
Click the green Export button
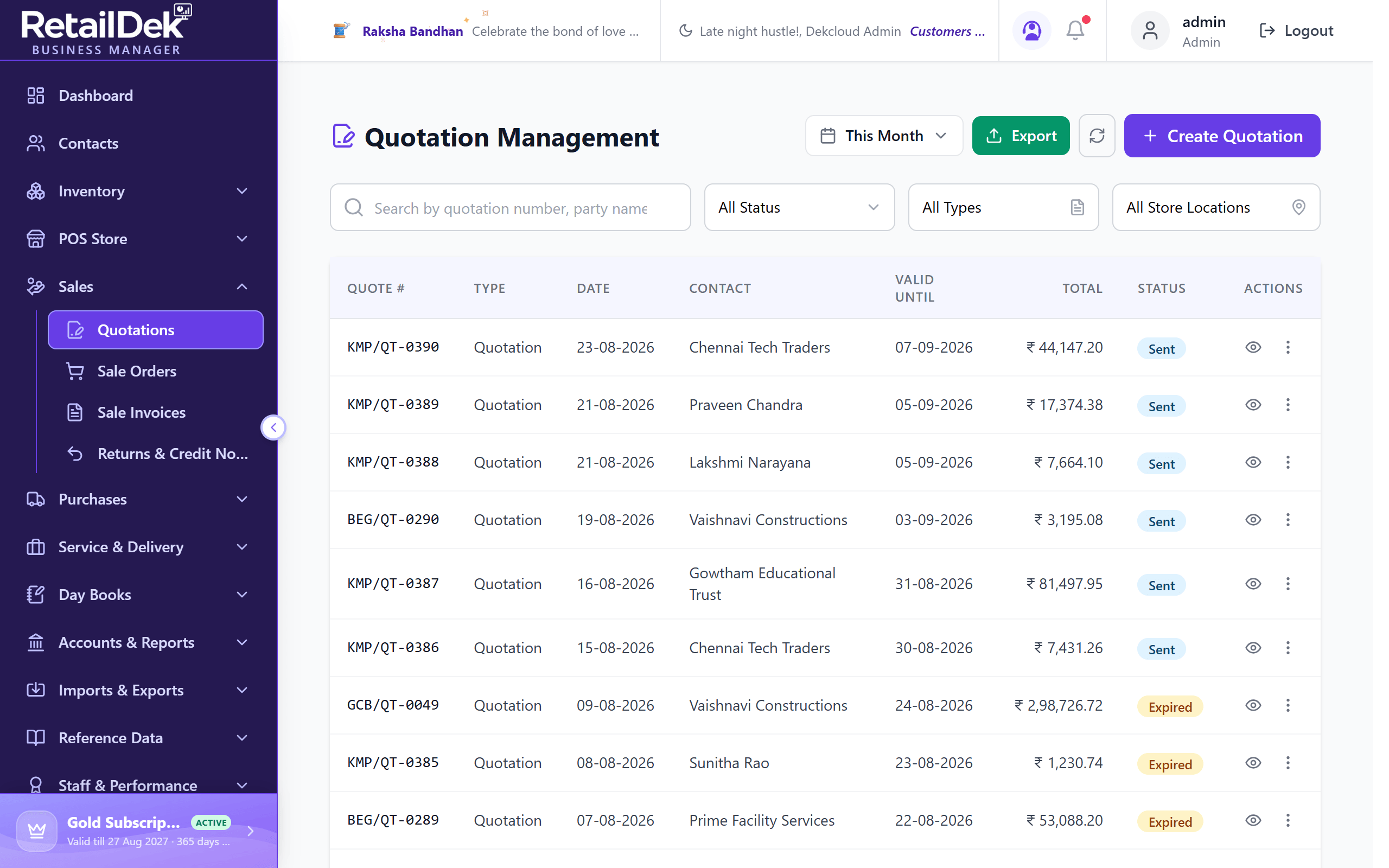pos(1021,136)
